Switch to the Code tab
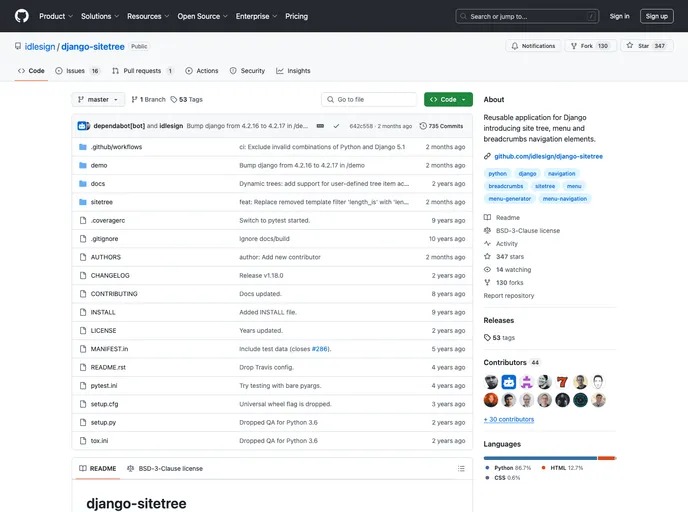This screenshot has width=688, height=512. tap(31, 71)
